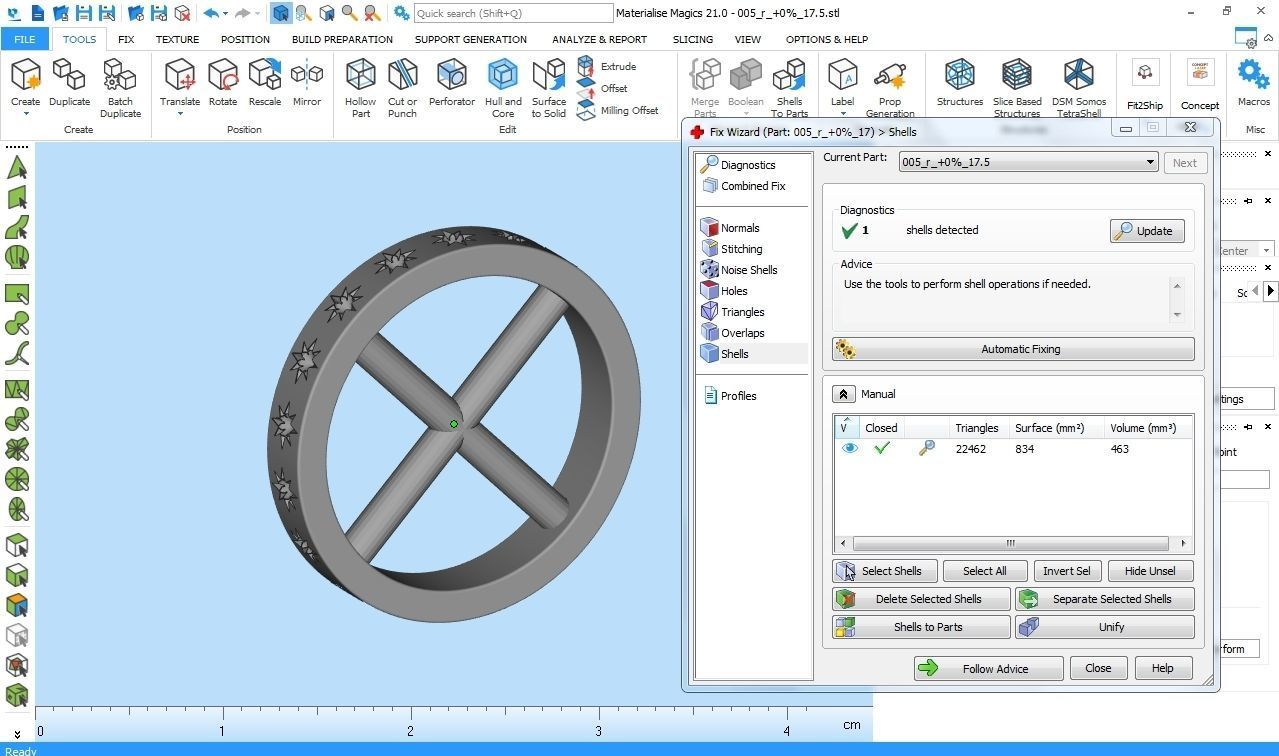Click the magnifier icon in the shell row
This screenshot has height=756, width=1279.
coord(927,449)
